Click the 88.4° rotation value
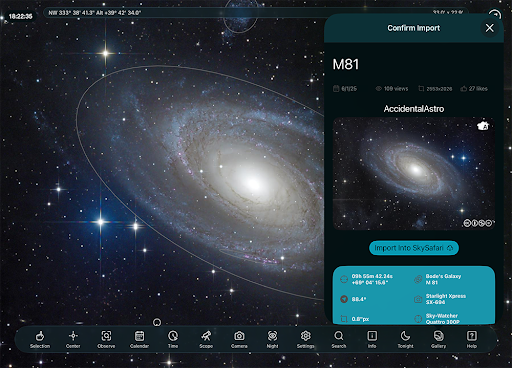Viewport: 512px width, 368px height. click(359, 299)
